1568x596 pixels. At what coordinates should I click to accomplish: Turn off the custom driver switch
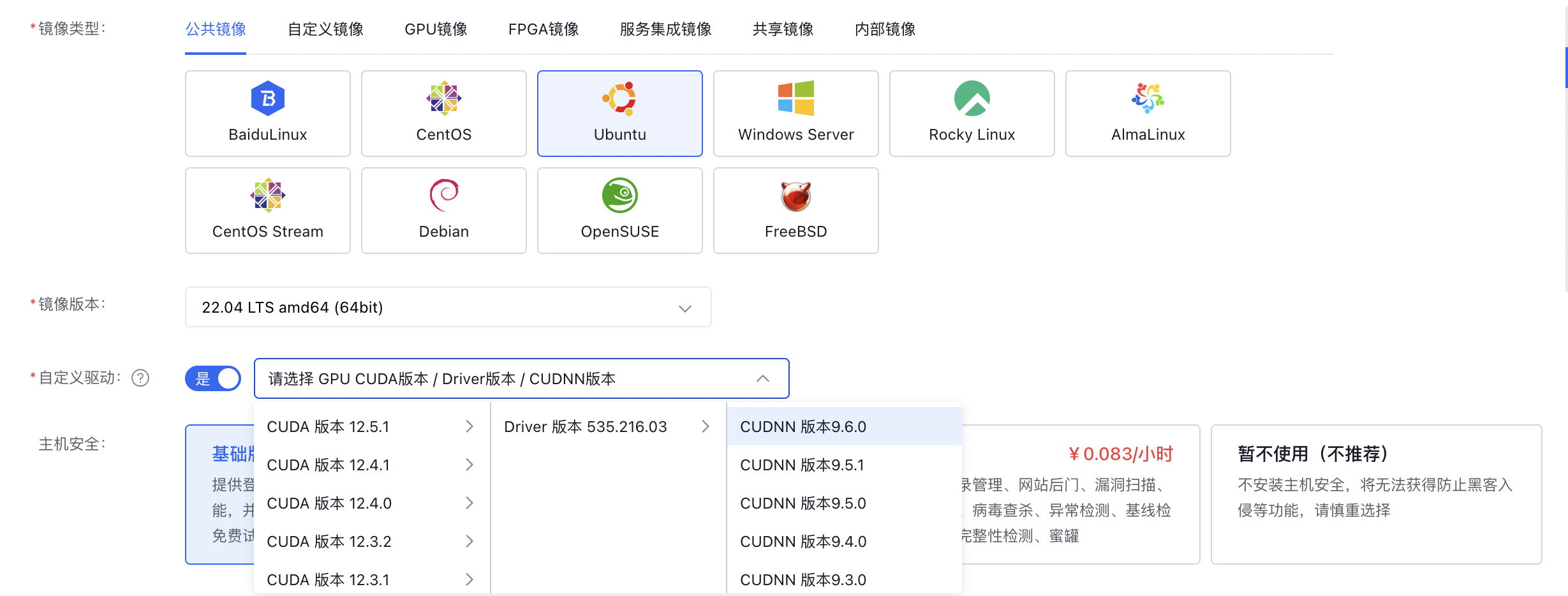(x=213, y=378)
